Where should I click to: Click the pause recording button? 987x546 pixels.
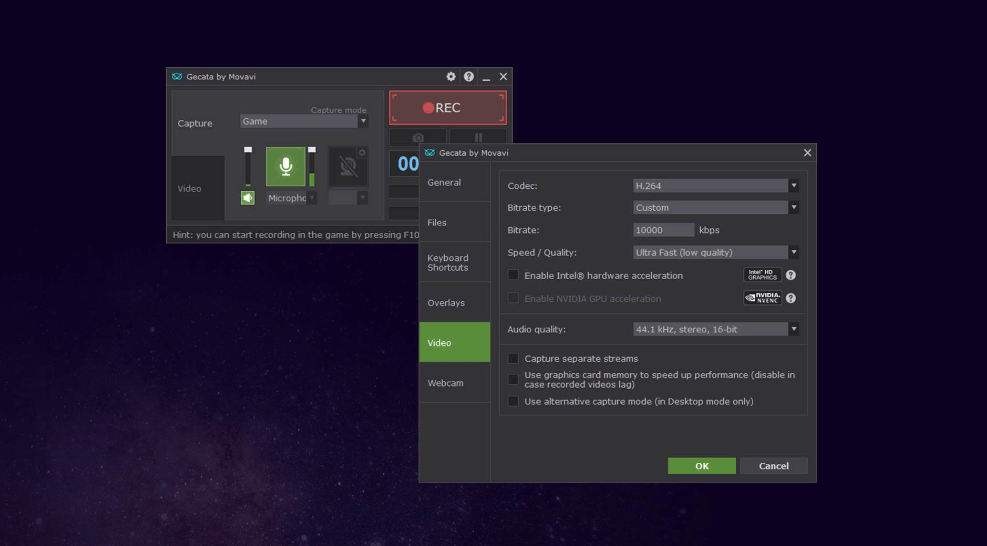pos(478,137)
